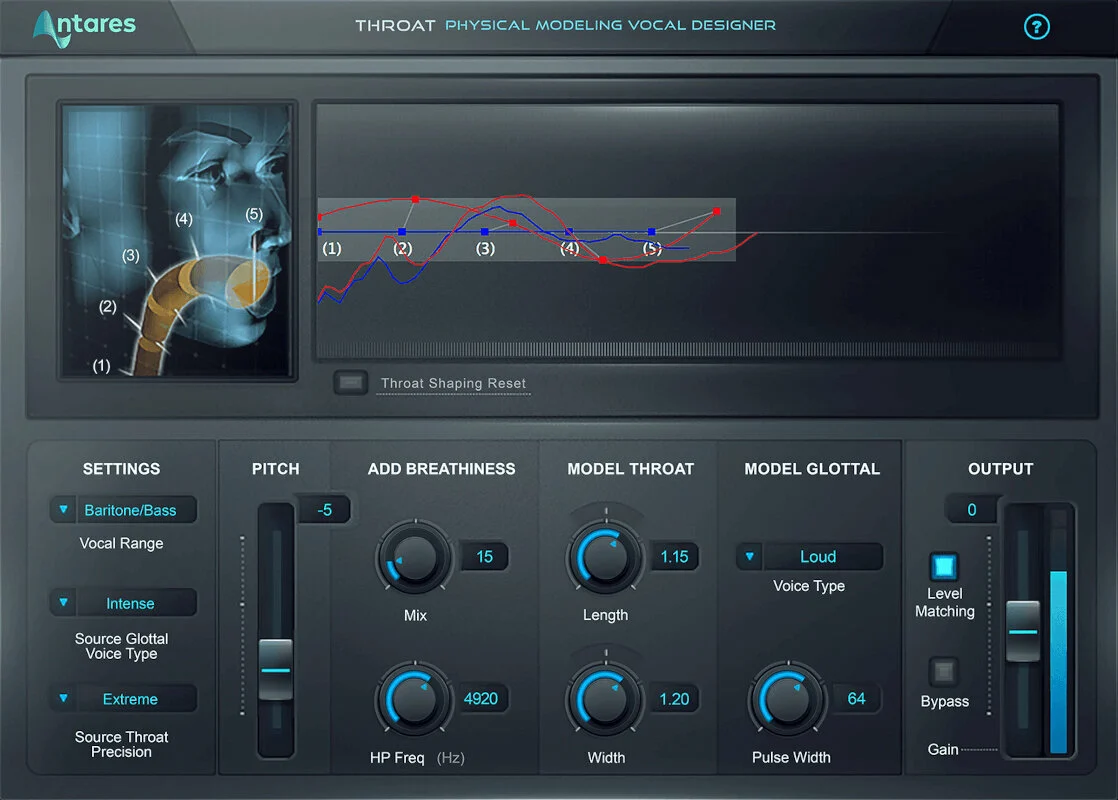Click the Pulse Width knob

[x=787, y=699]
